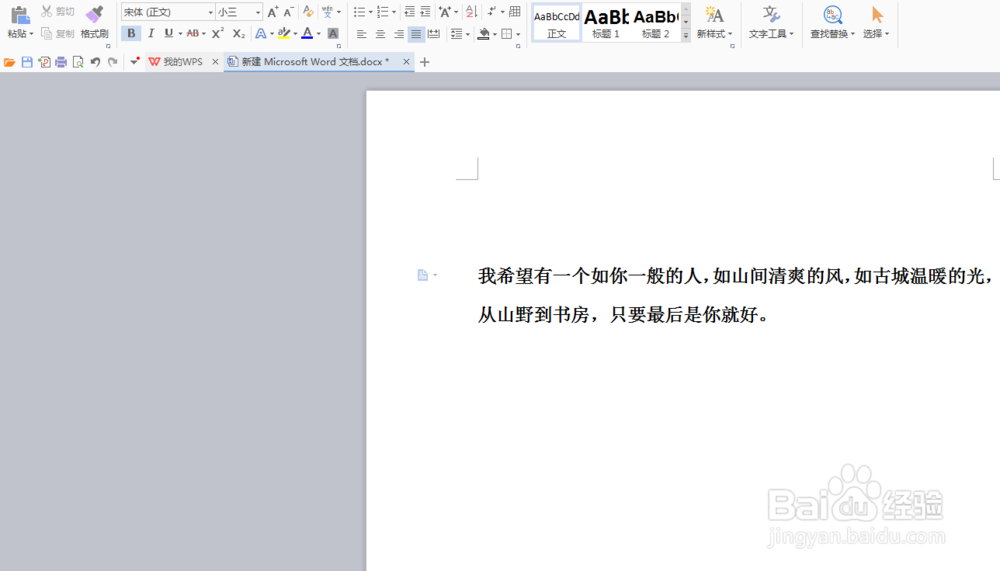Center align text
This screenshot has height=571, width=1000.
(x=380, y=34)
